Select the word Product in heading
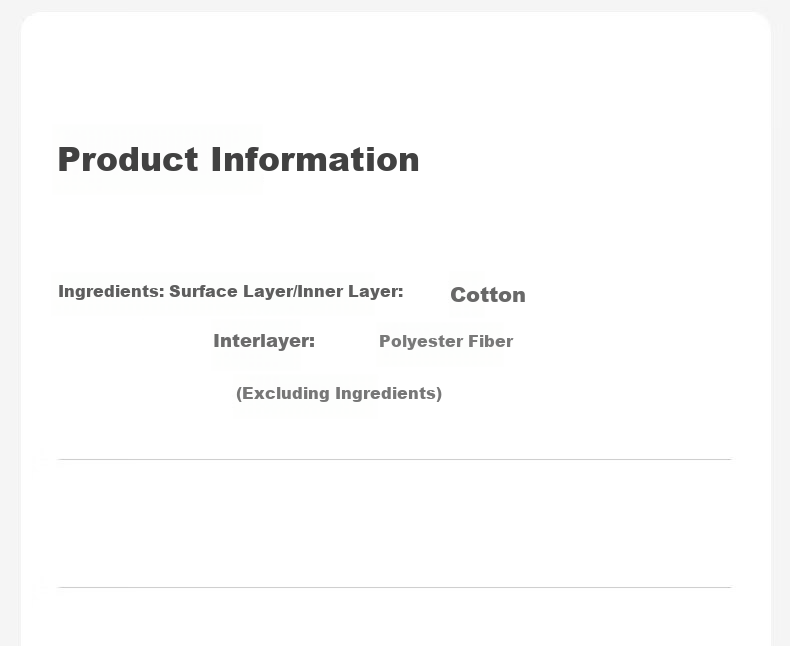This screenshot has height=646, width=790. point(128,160)
